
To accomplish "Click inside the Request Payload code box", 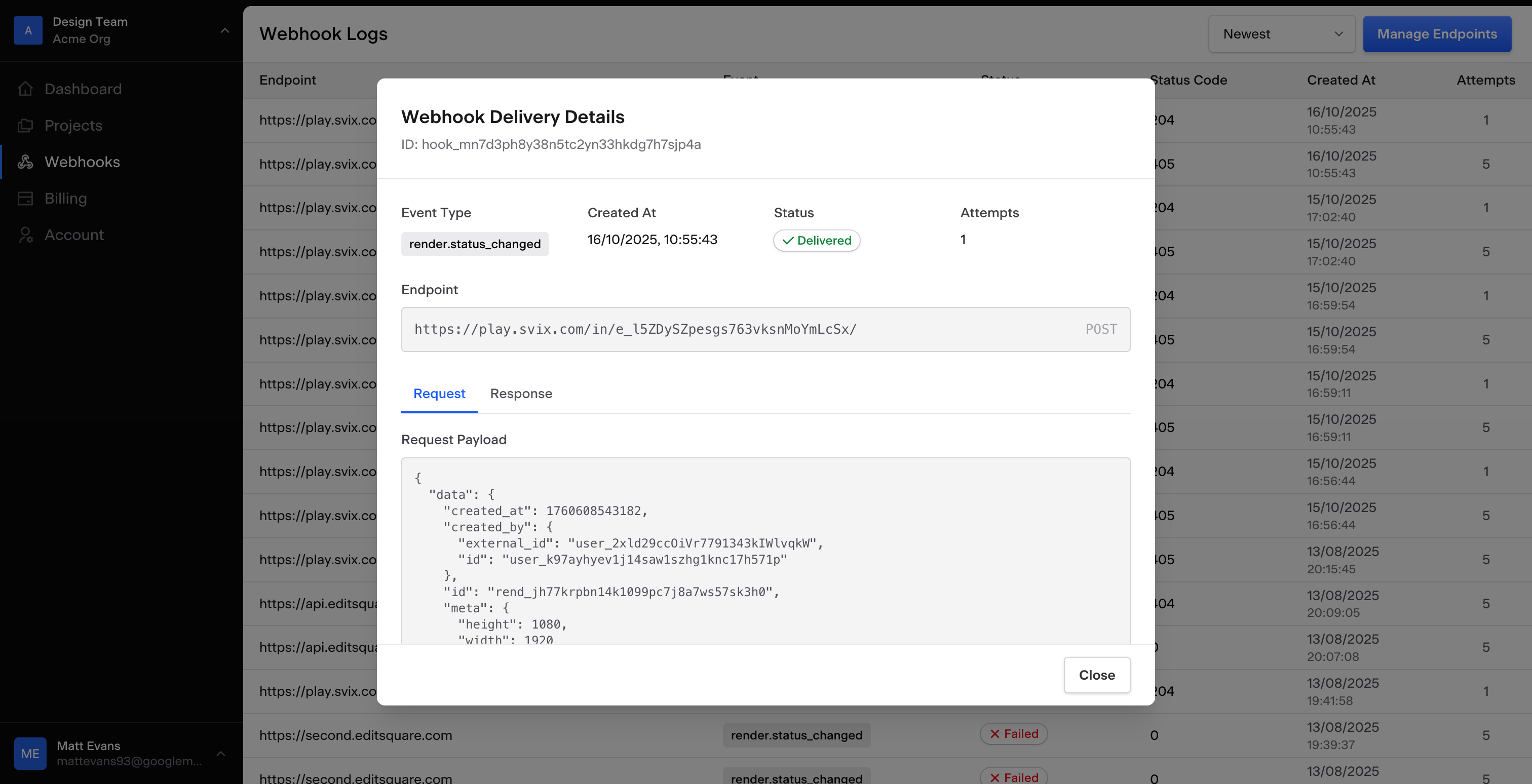I will tap(765, 551).
